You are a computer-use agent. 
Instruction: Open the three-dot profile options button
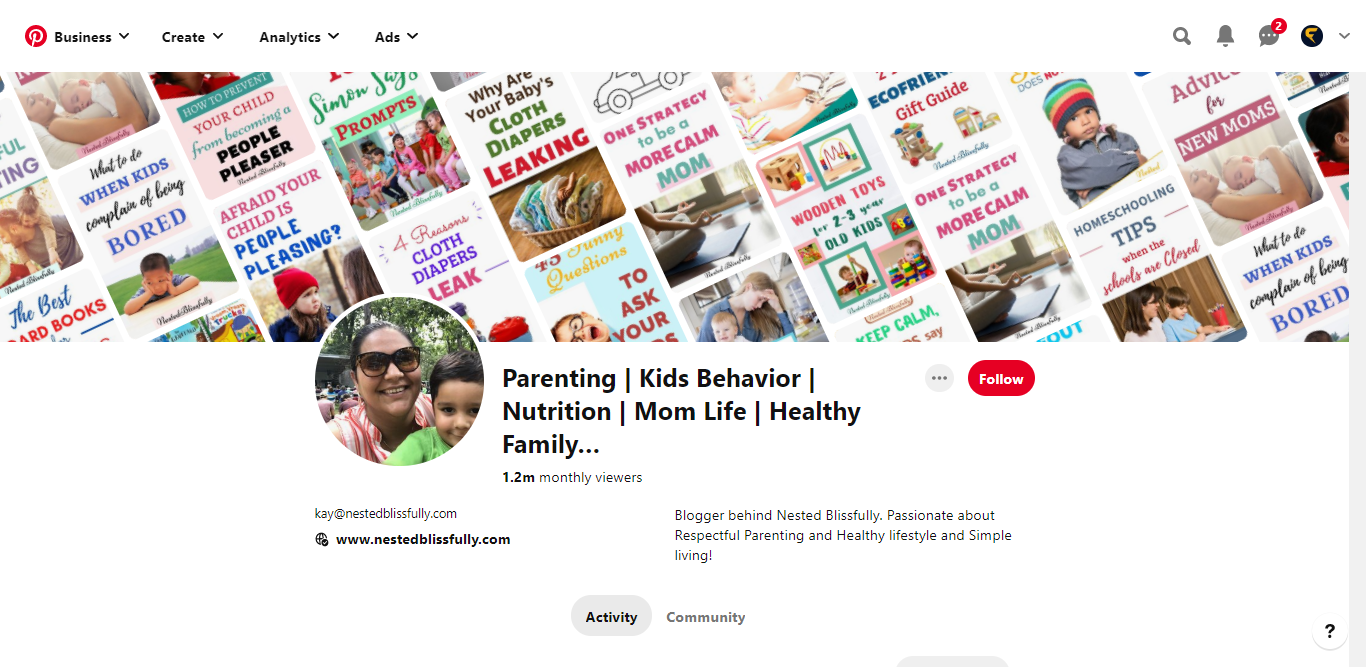(x=939, y=379)
